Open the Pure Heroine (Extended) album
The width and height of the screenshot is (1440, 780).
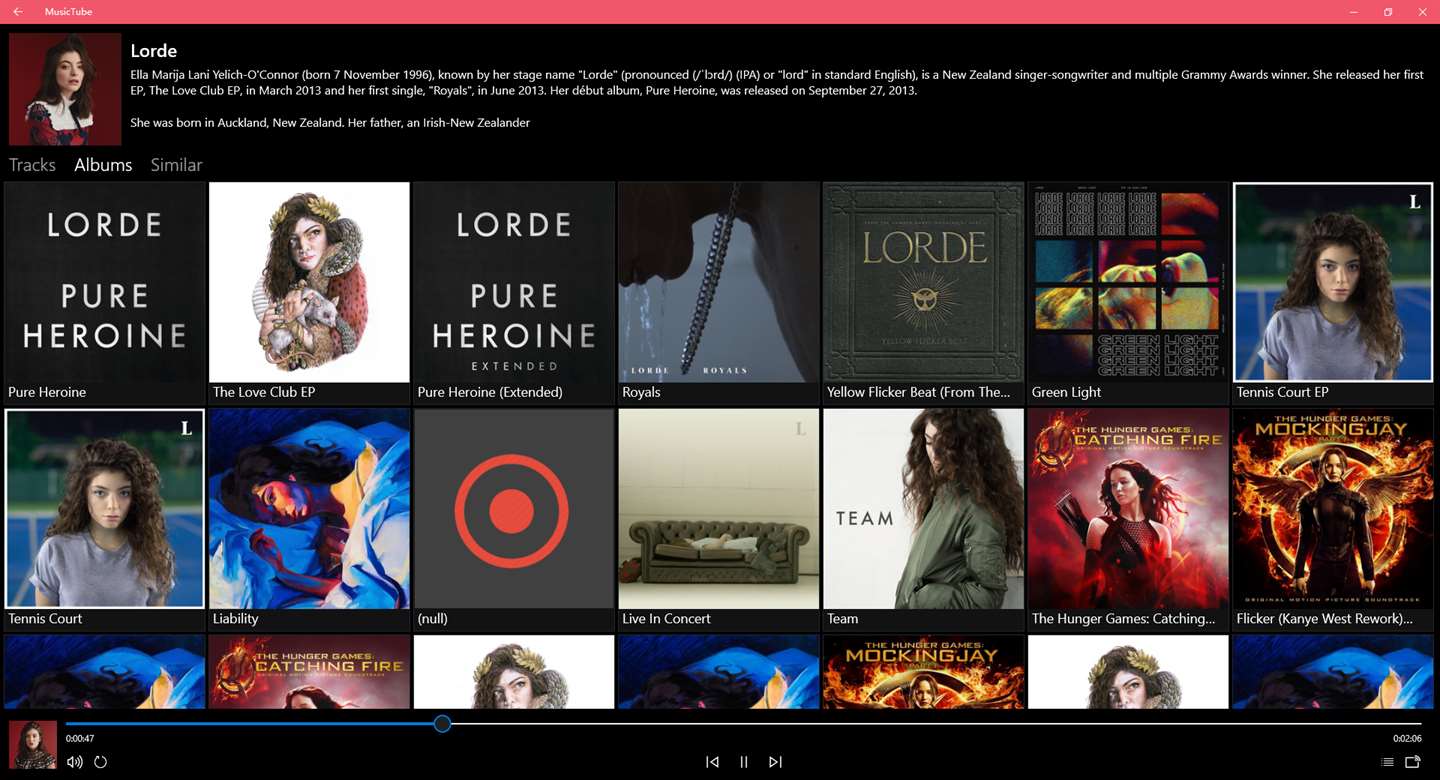pos(514,293)
